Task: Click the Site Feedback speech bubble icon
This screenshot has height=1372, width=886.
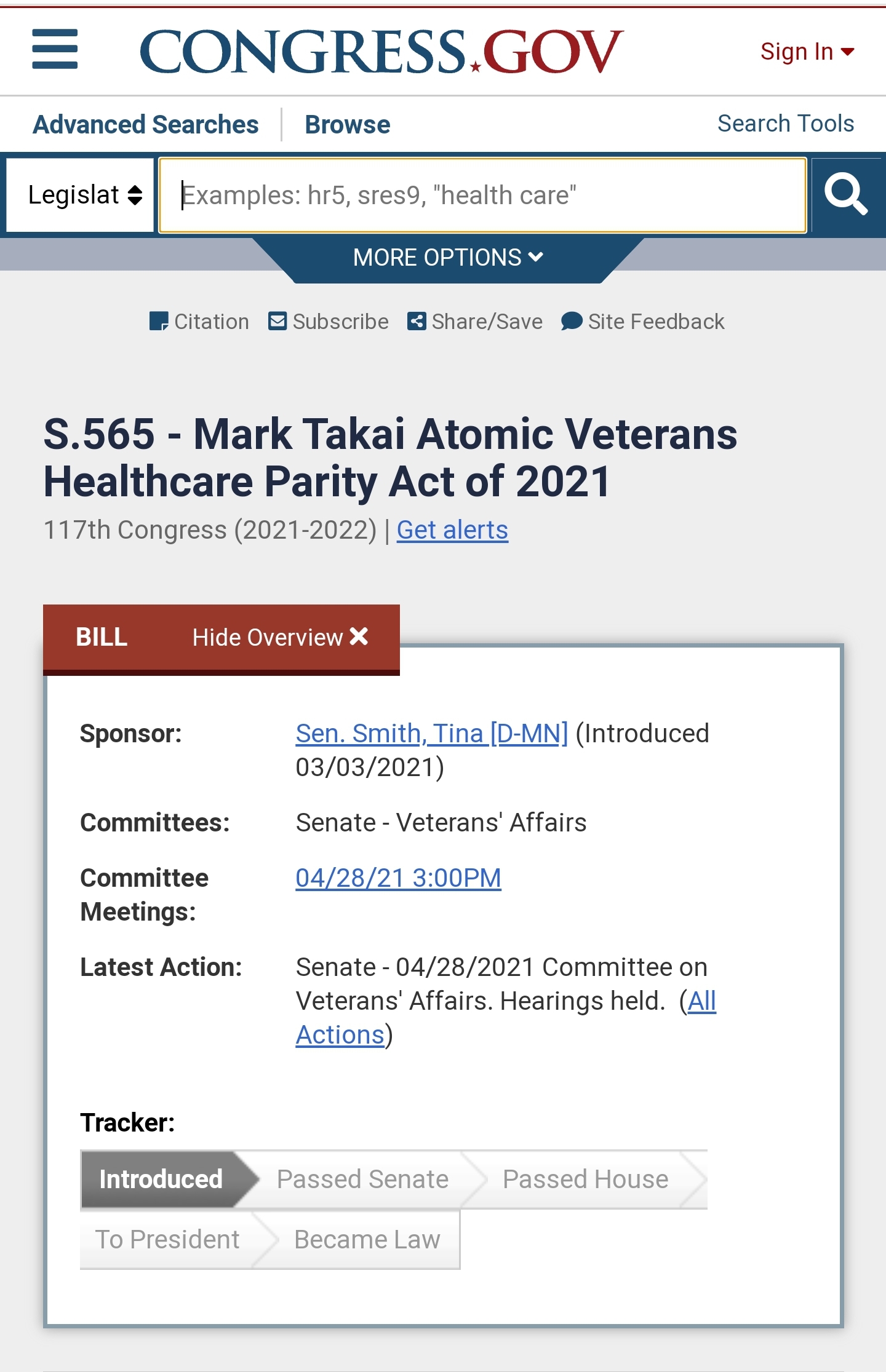Action: [572, 321]
